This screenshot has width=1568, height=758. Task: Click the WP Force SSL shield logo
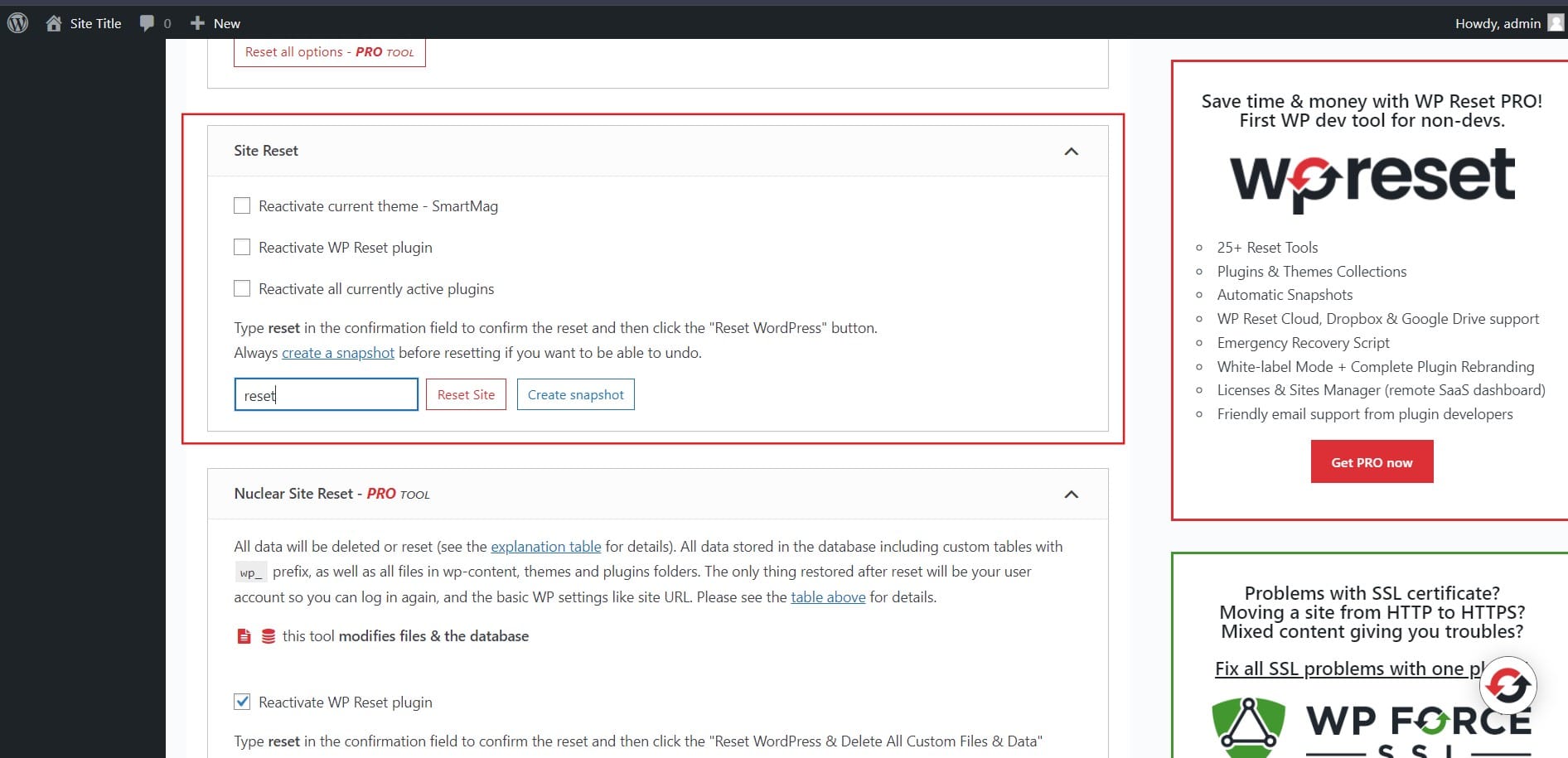tap(1248, 727)
